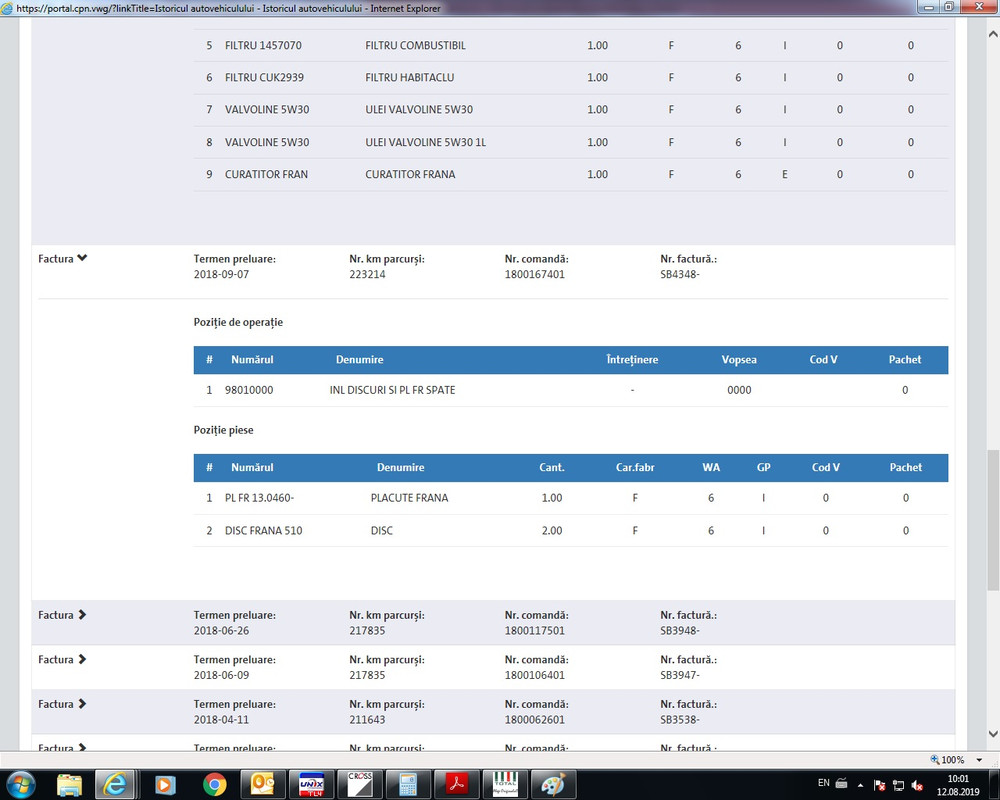The image size is (1000, 800).
Task: Click the DISC FRANA 510 part number
Action: click(x=263, y=530)
